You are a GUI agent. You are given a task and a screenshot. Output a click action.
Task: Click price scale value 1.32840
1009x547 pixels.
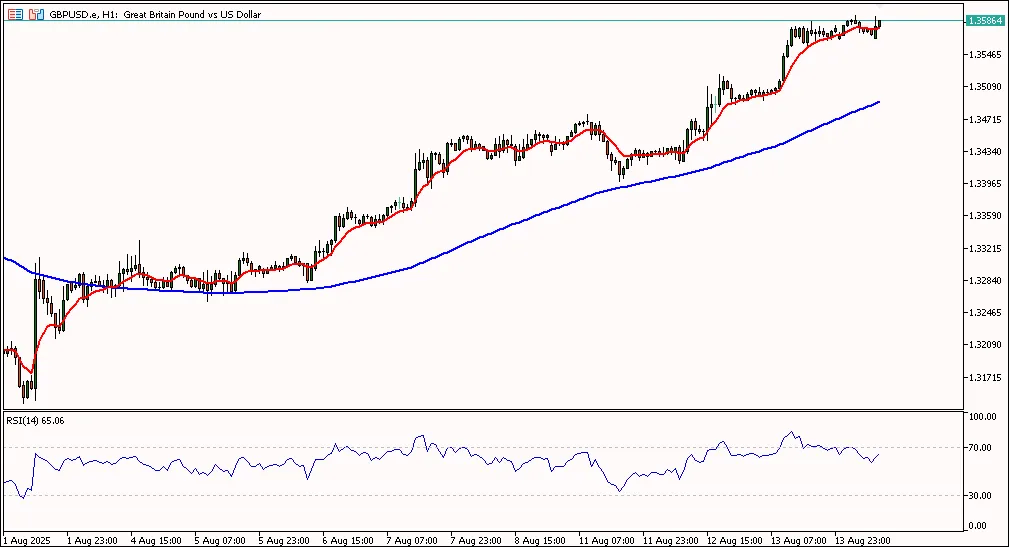coord(985,280)
